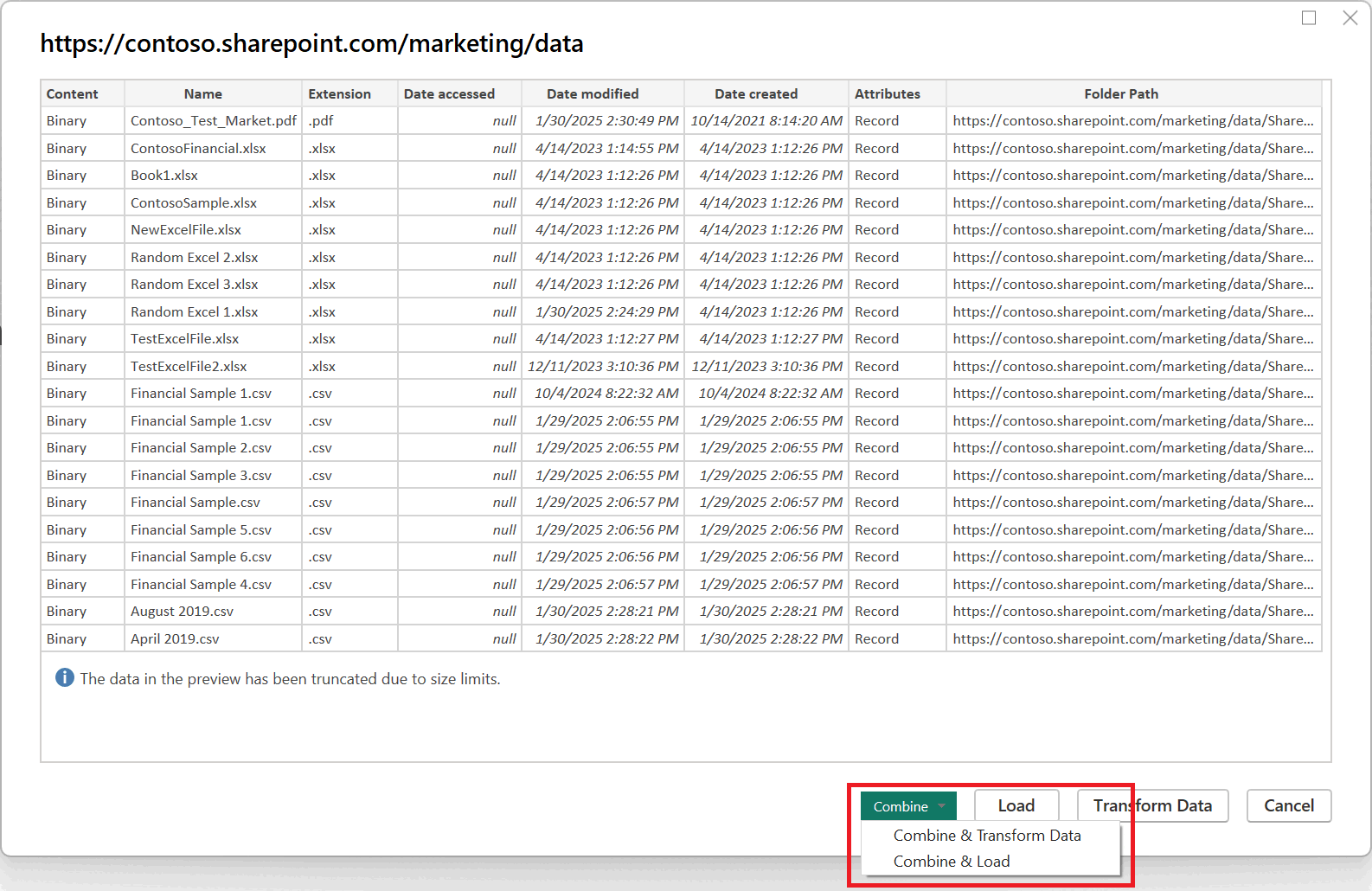Select the Name column header
This screenshot has width=1372, height=891.
point(203,93)
